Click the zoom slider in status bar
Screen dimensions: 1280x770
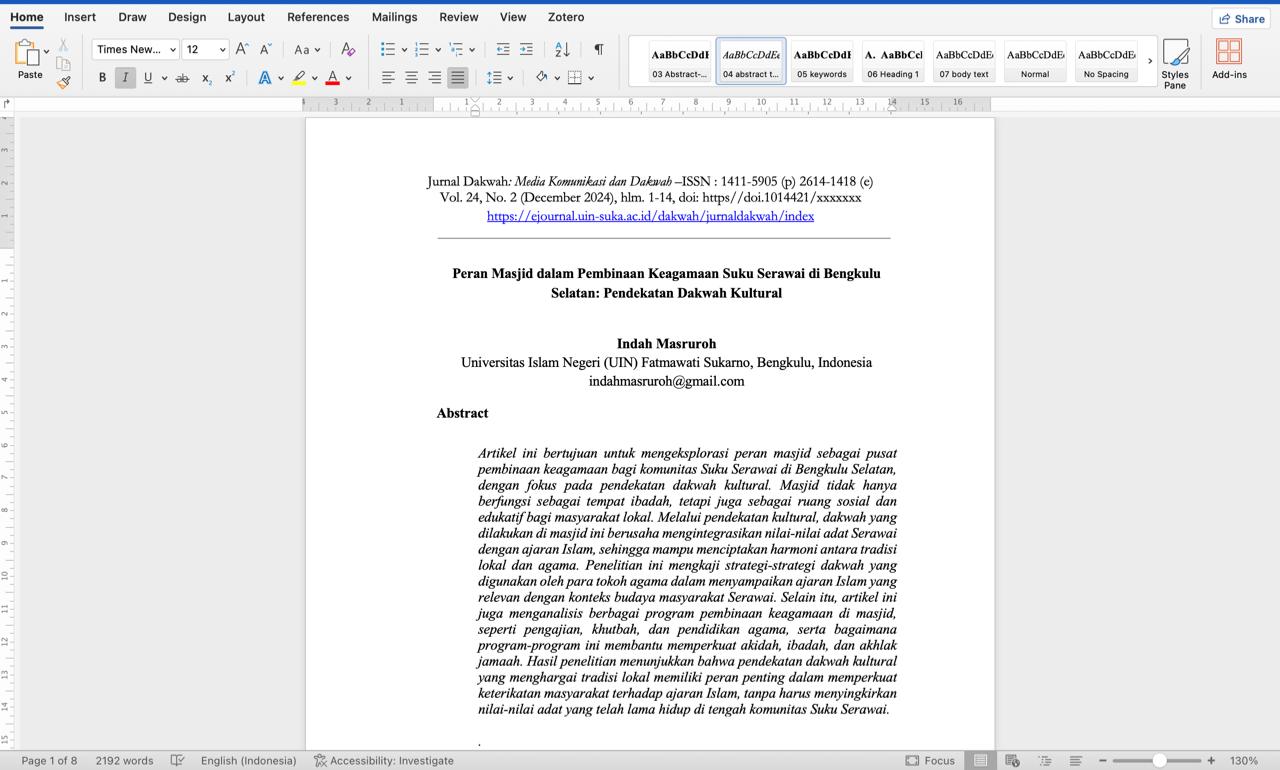[x=1159, y=760]
